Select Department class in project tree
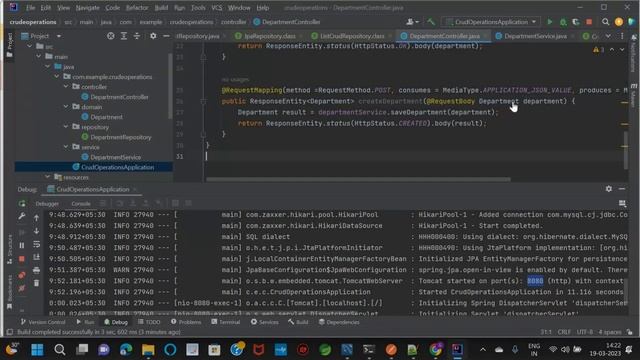This screenshot has height=360, width=640. point(106,117)
